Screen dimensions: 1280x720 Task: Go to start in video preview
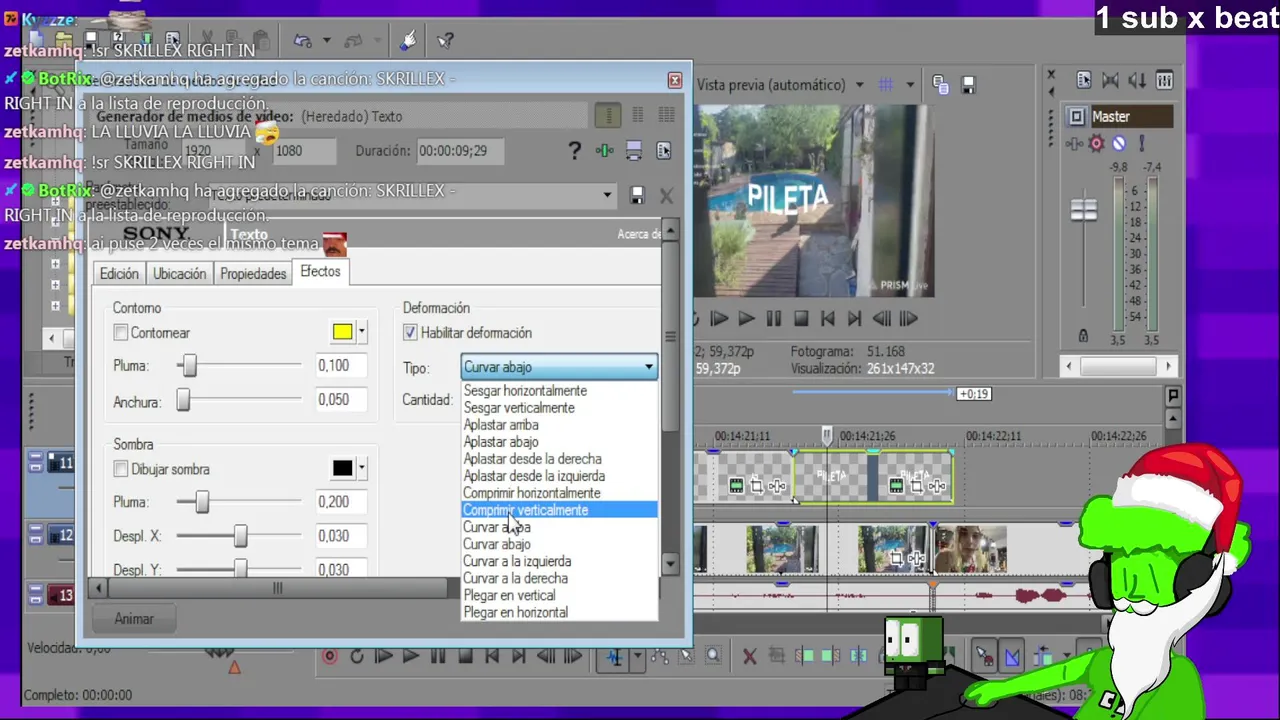click(827, 319)
